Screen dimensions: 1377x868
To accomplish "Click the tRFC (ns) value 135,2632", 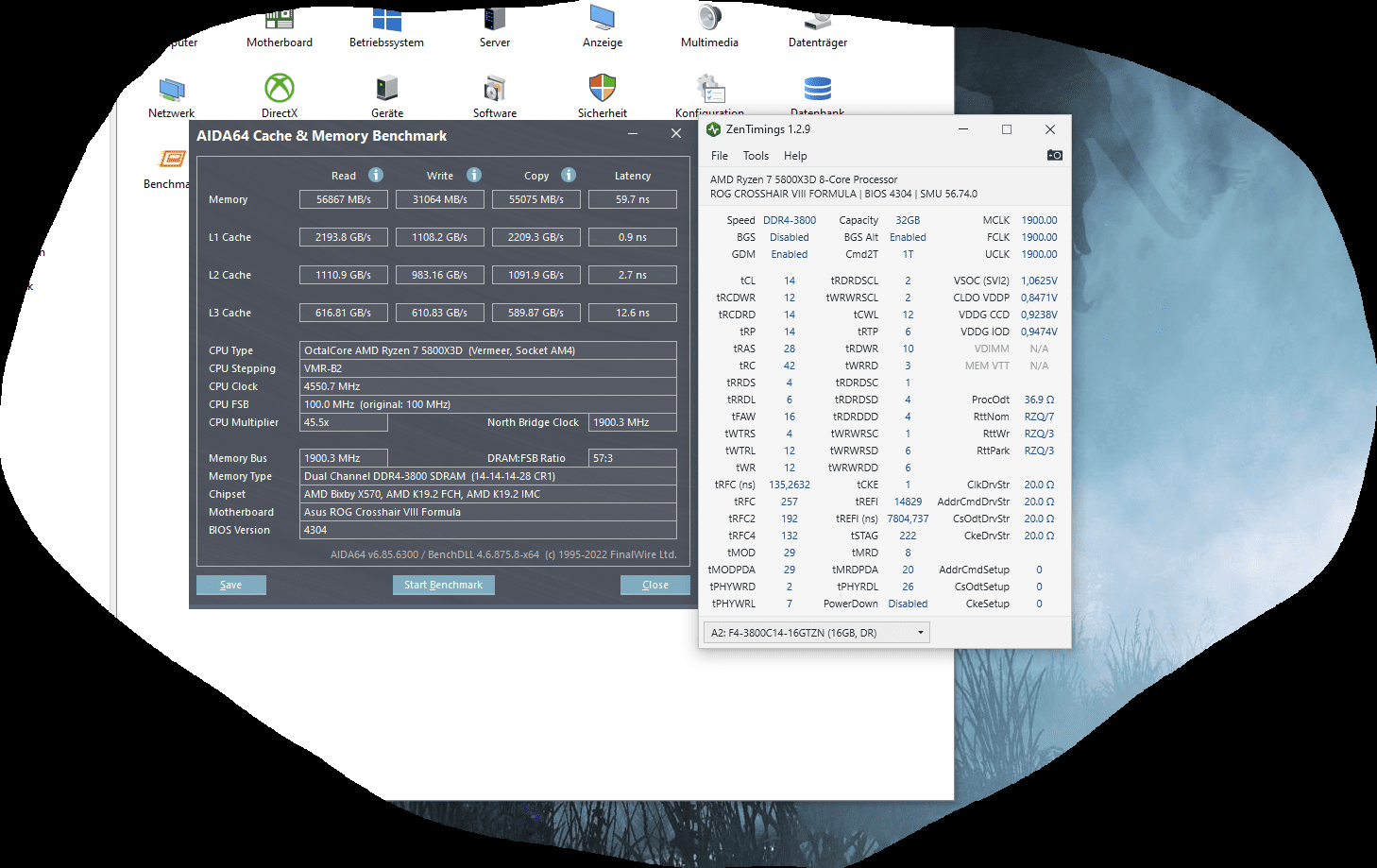I will tap(790, 485).
